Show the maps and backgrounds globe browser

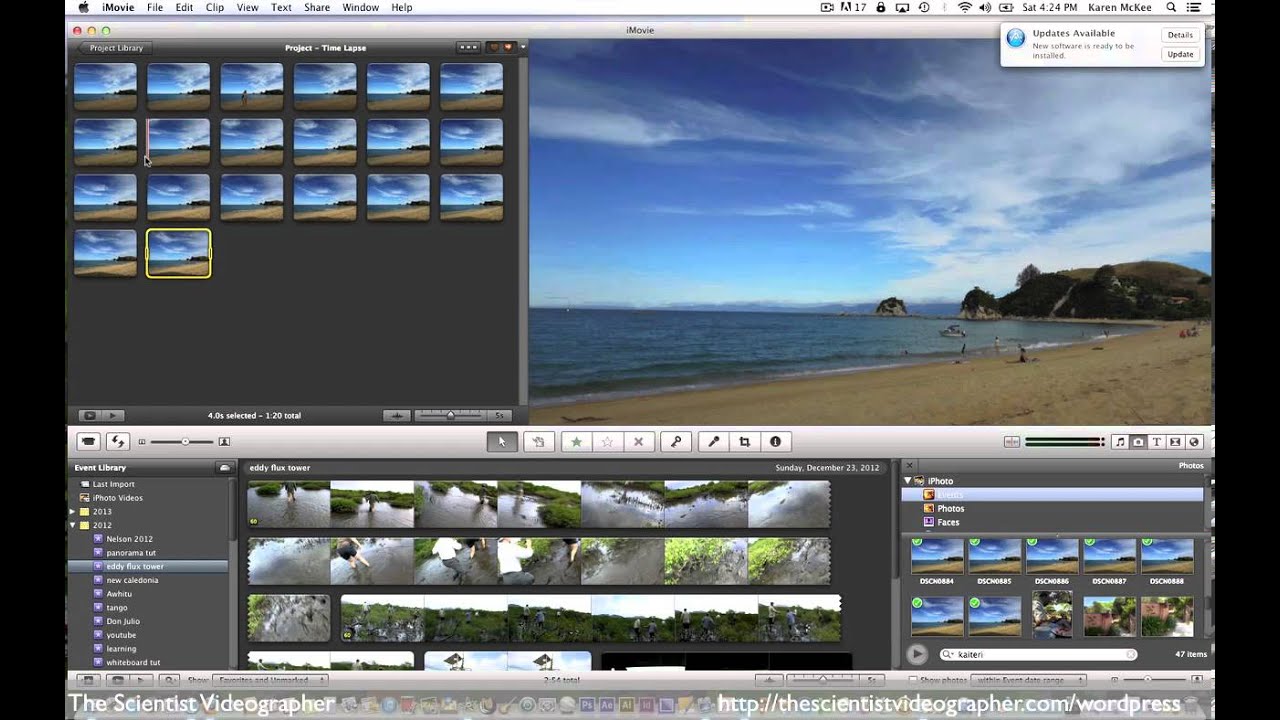[x=1194, y=442]
